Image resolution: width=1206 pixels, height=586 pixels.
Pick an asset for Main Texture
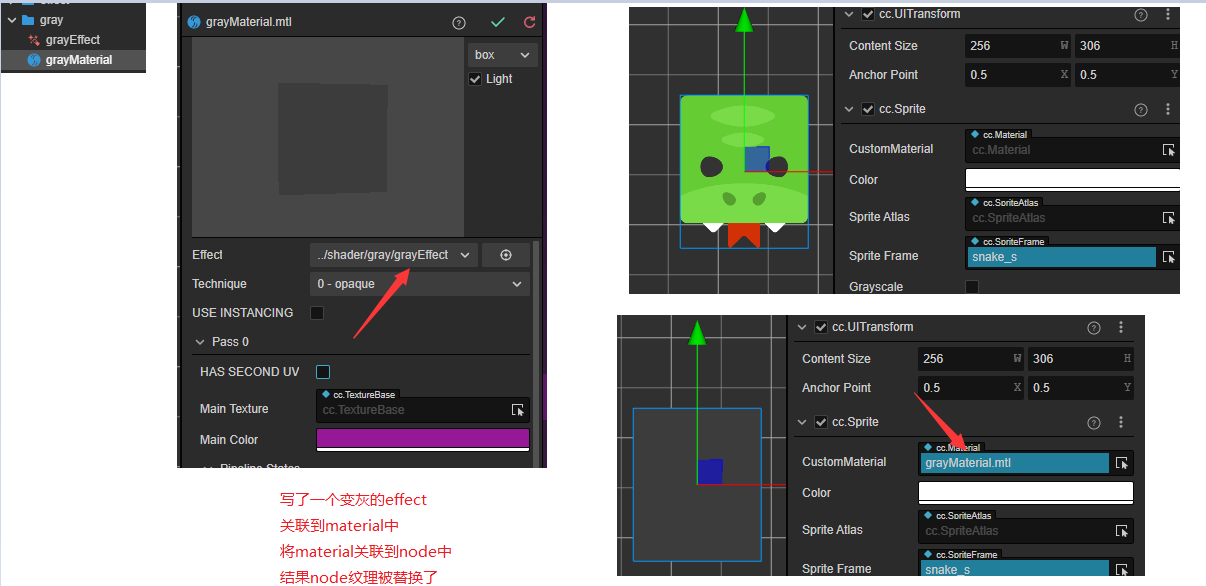point(518,410)
